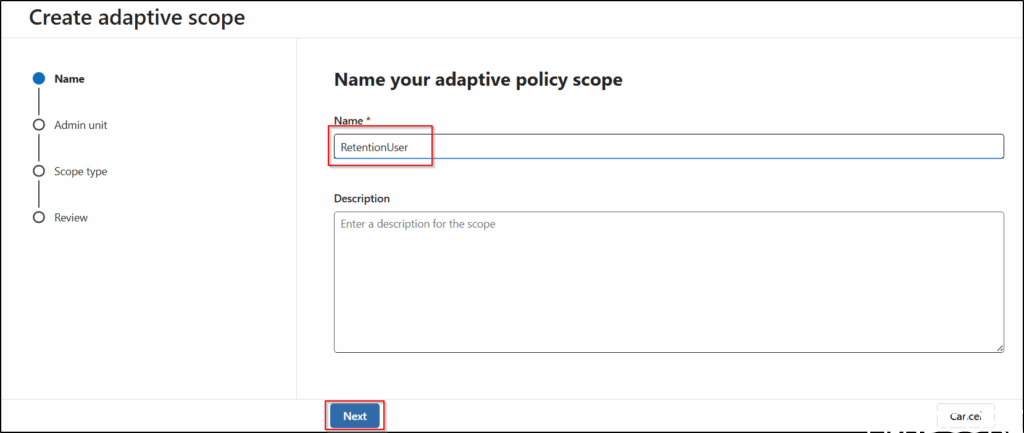Viewport: 1024px width, 433px height.
Task: Click the 'Create adaptive scope' page title
Action: pyautogui.click(x=136, y=17)
